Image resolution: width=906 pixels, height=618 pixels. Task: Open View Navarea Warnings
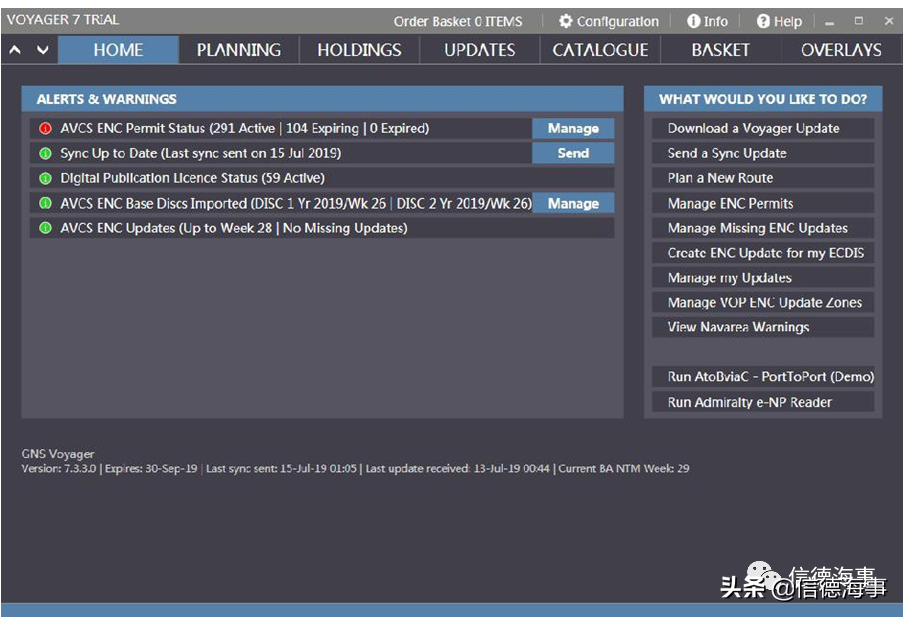(x=763, y=327)
